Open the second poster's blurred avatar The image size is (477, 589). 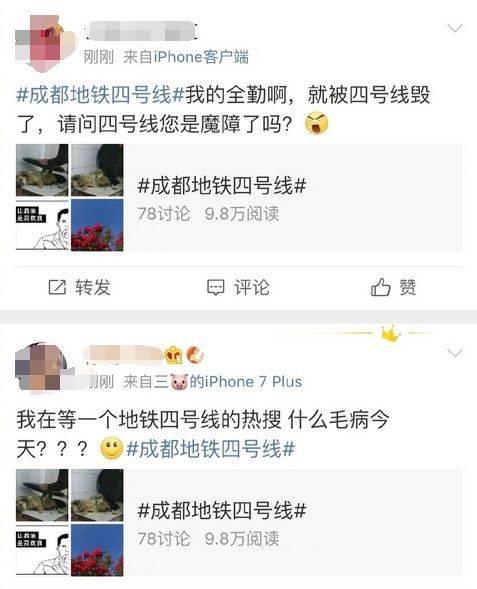pos(41,368)
